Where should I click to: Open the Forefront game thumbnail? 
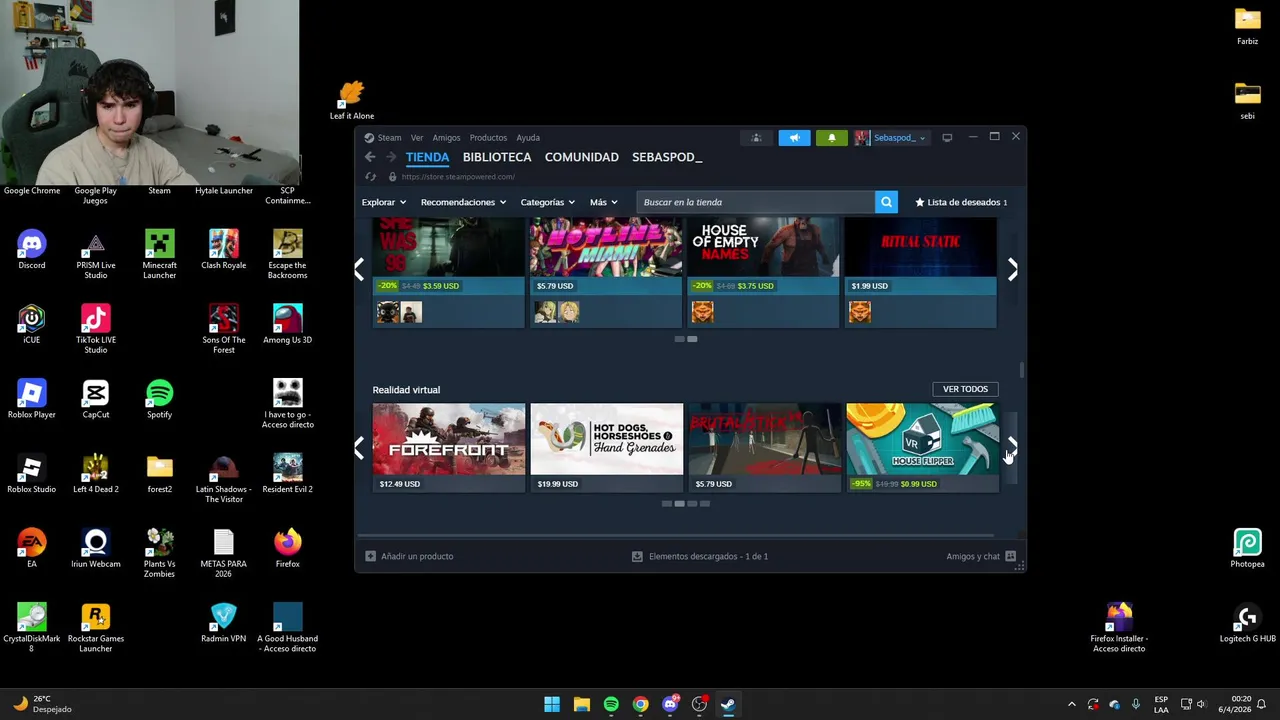click(x=449, y=439)
